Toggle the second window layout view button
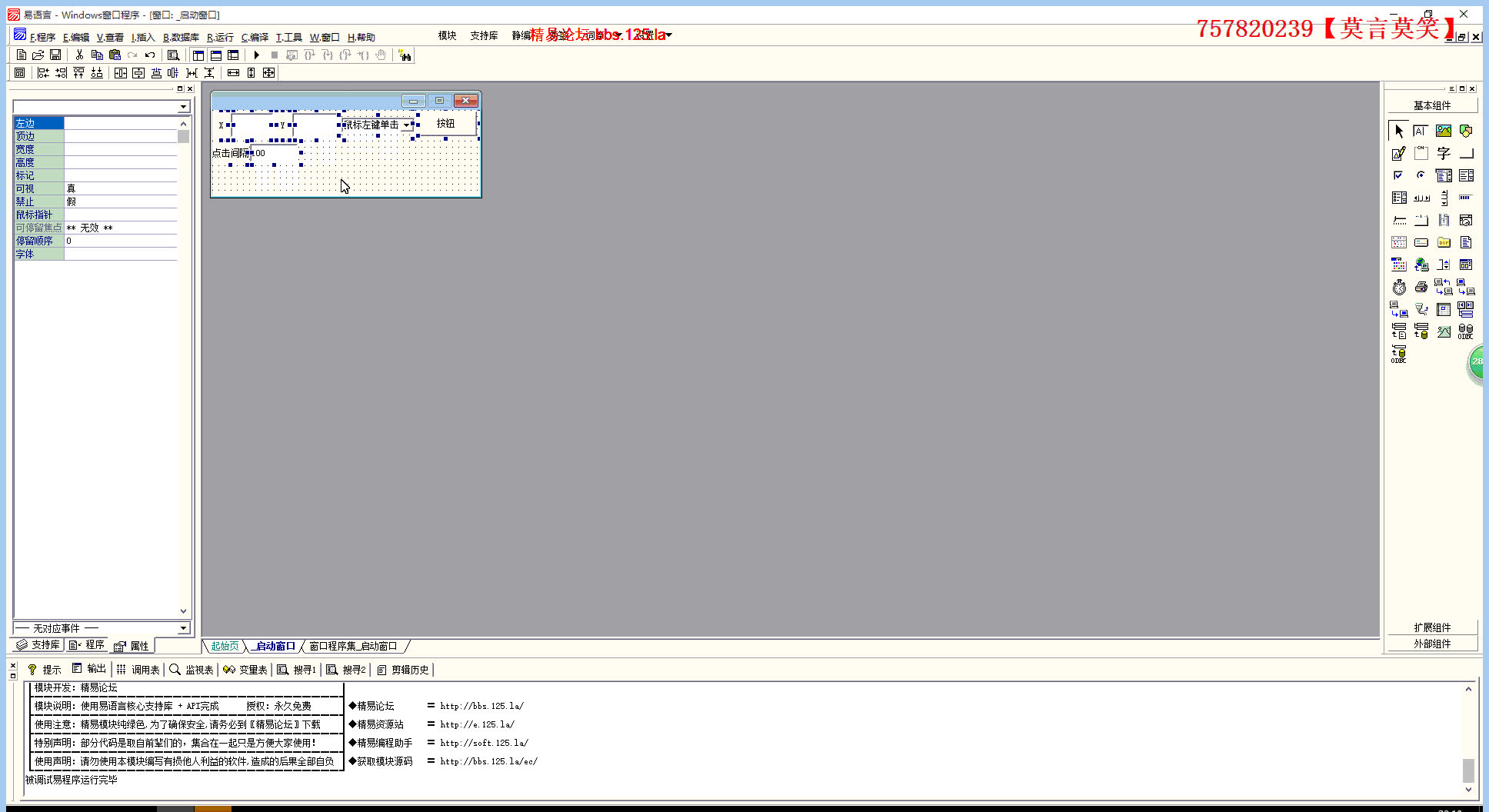1489x812 pixels. pos(216,55)
